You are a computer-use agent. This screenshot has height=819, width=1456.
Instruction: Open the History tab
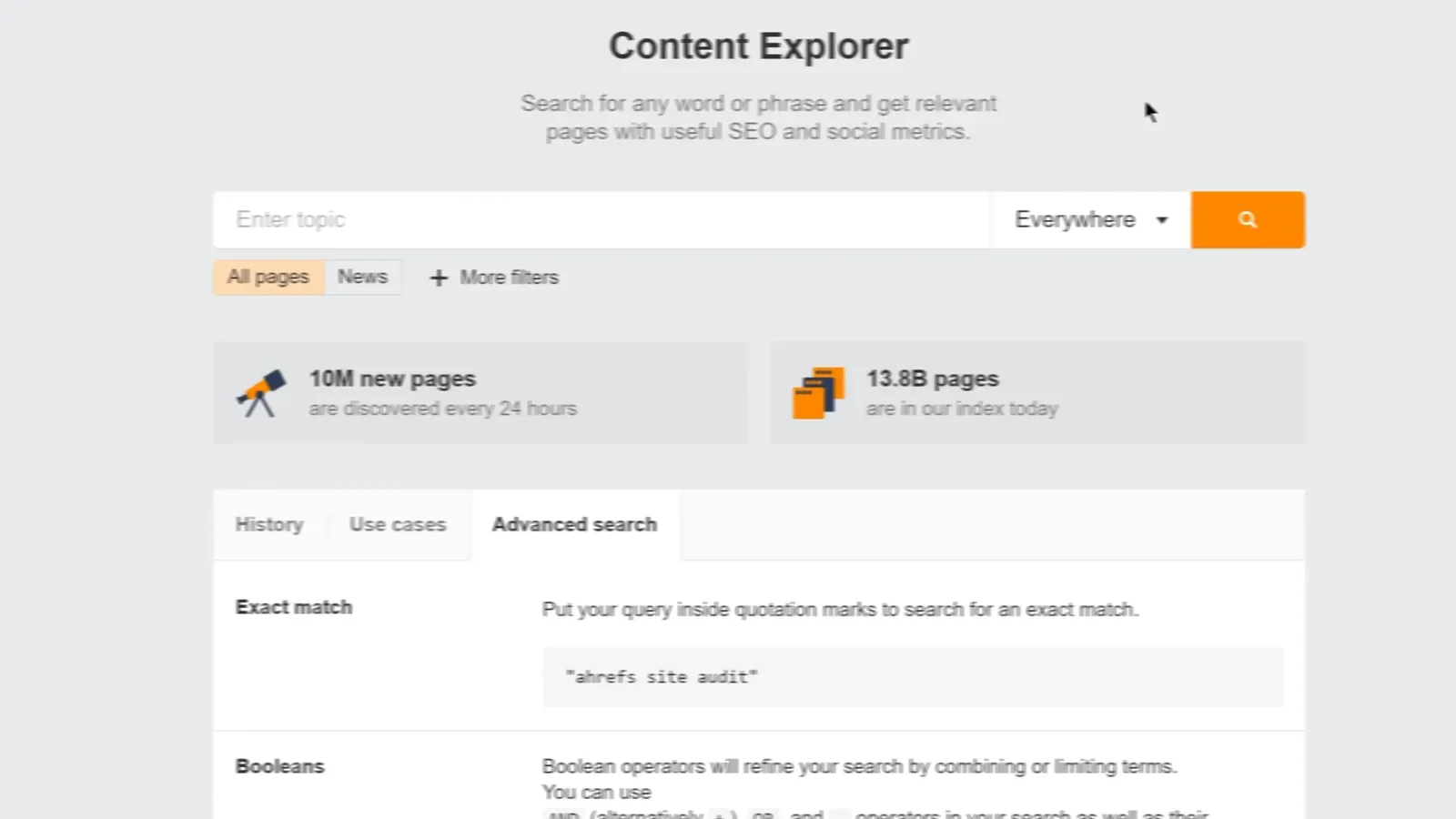click(268, 524)
